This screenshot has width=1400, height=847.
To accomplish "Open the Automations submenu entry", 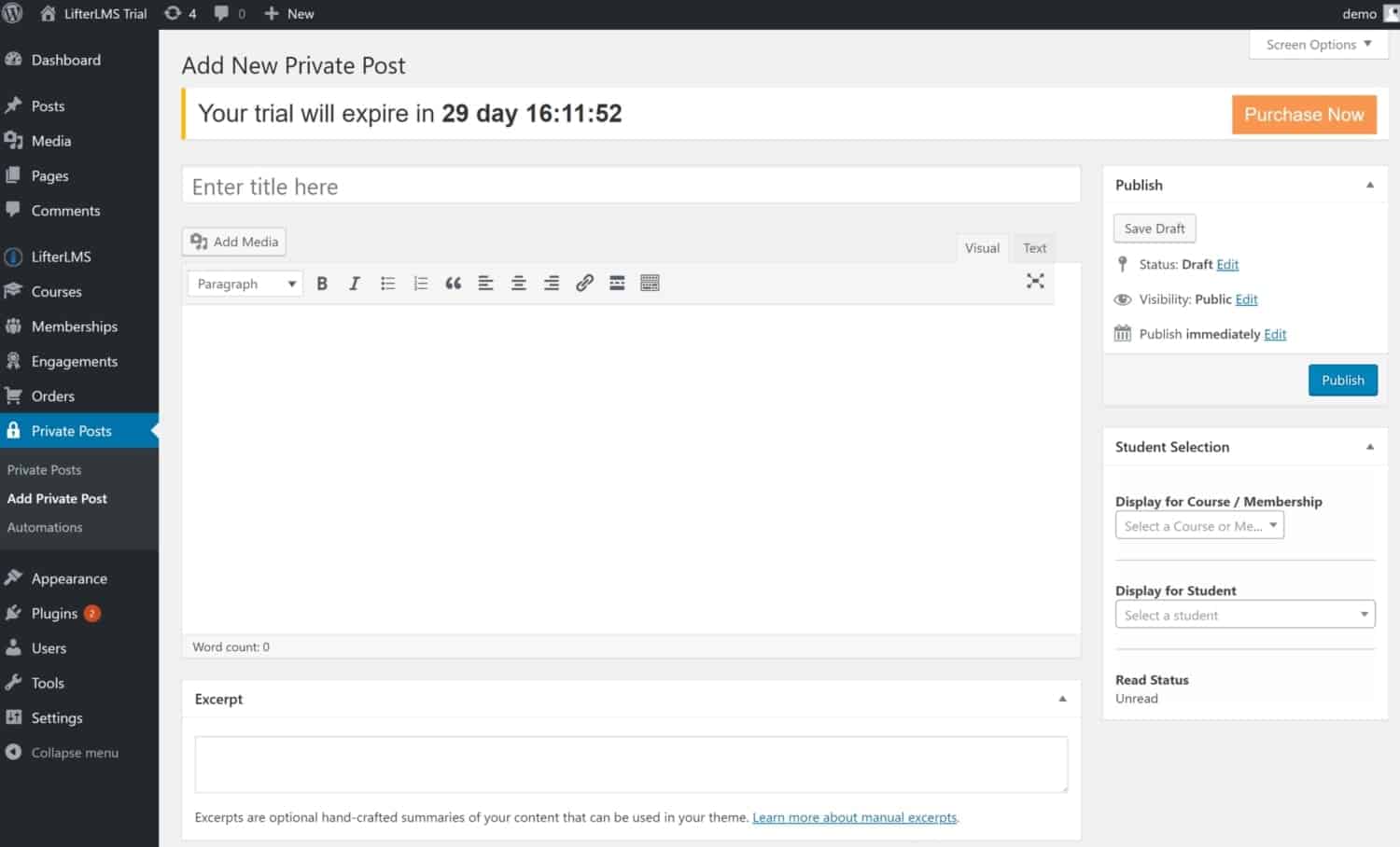I will click(45, 528).
